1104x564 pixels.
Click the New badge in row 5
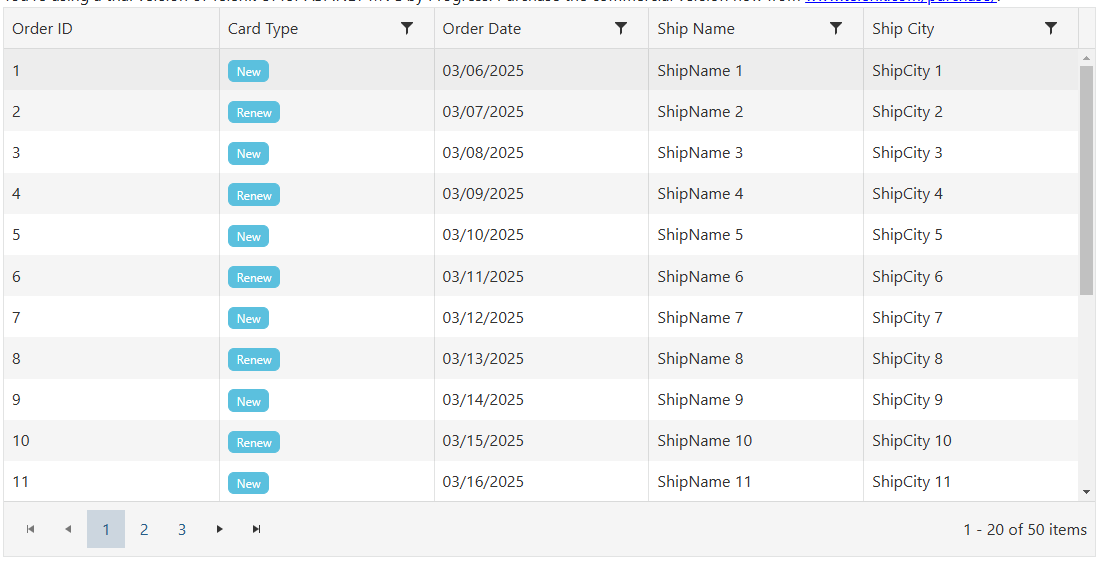[249, 236]
